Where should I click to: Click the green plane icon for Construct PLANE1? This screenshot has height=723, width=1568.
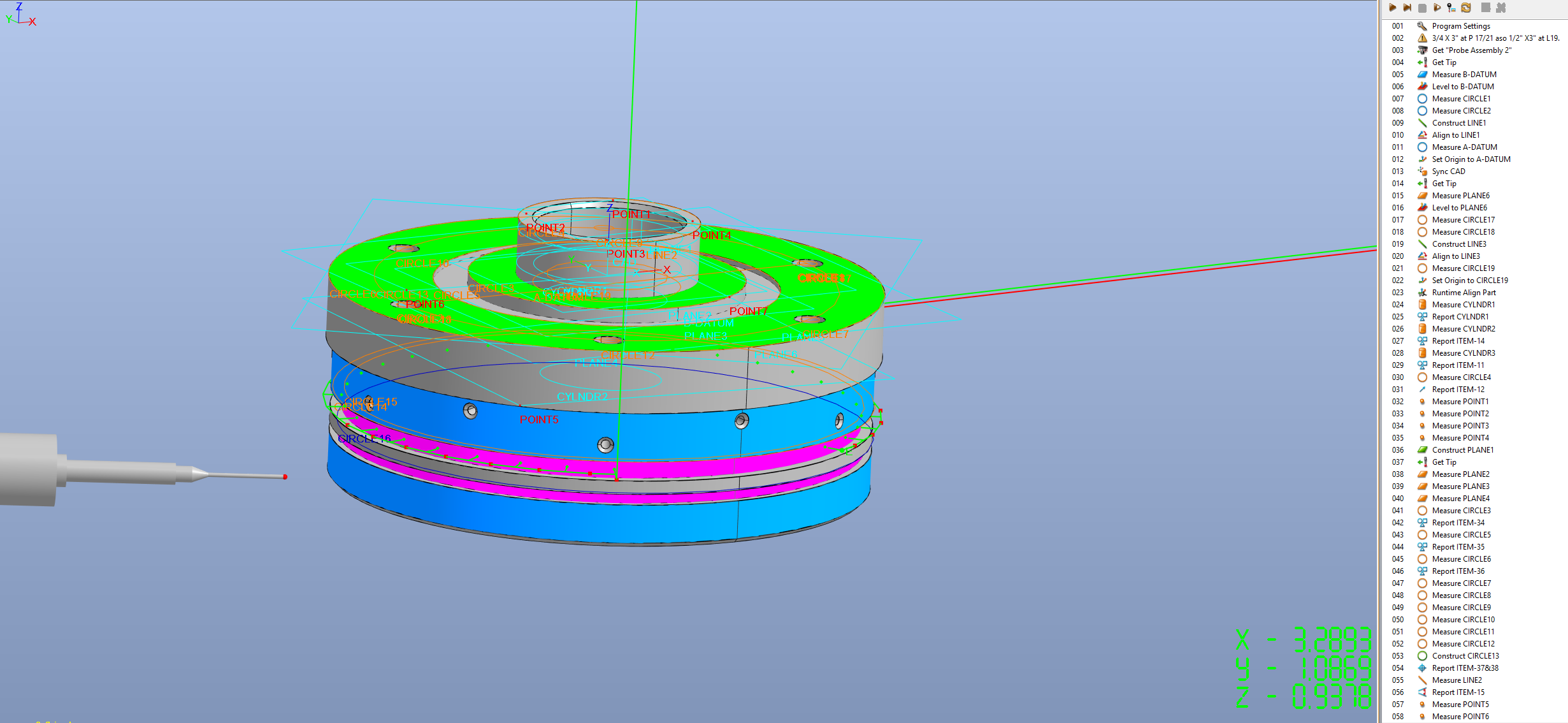pos(1422,450)
